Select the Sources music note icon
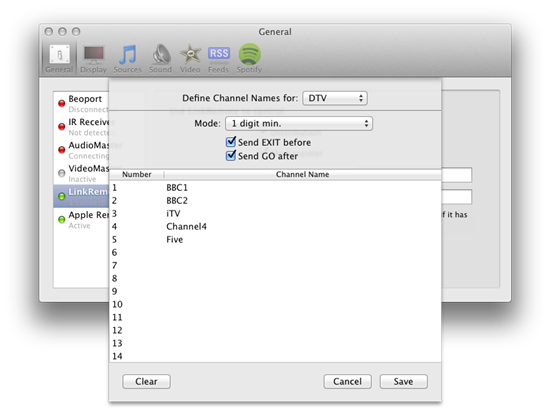 click(127, 59)
